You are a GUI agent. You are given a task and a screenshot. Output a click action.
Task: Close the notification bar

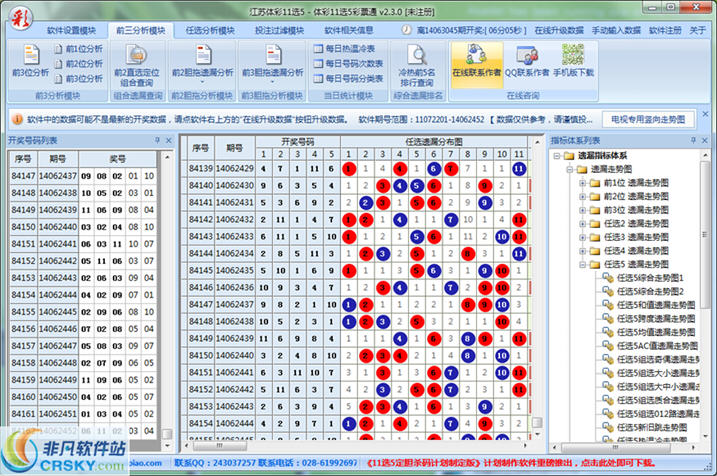pos(706,114)
